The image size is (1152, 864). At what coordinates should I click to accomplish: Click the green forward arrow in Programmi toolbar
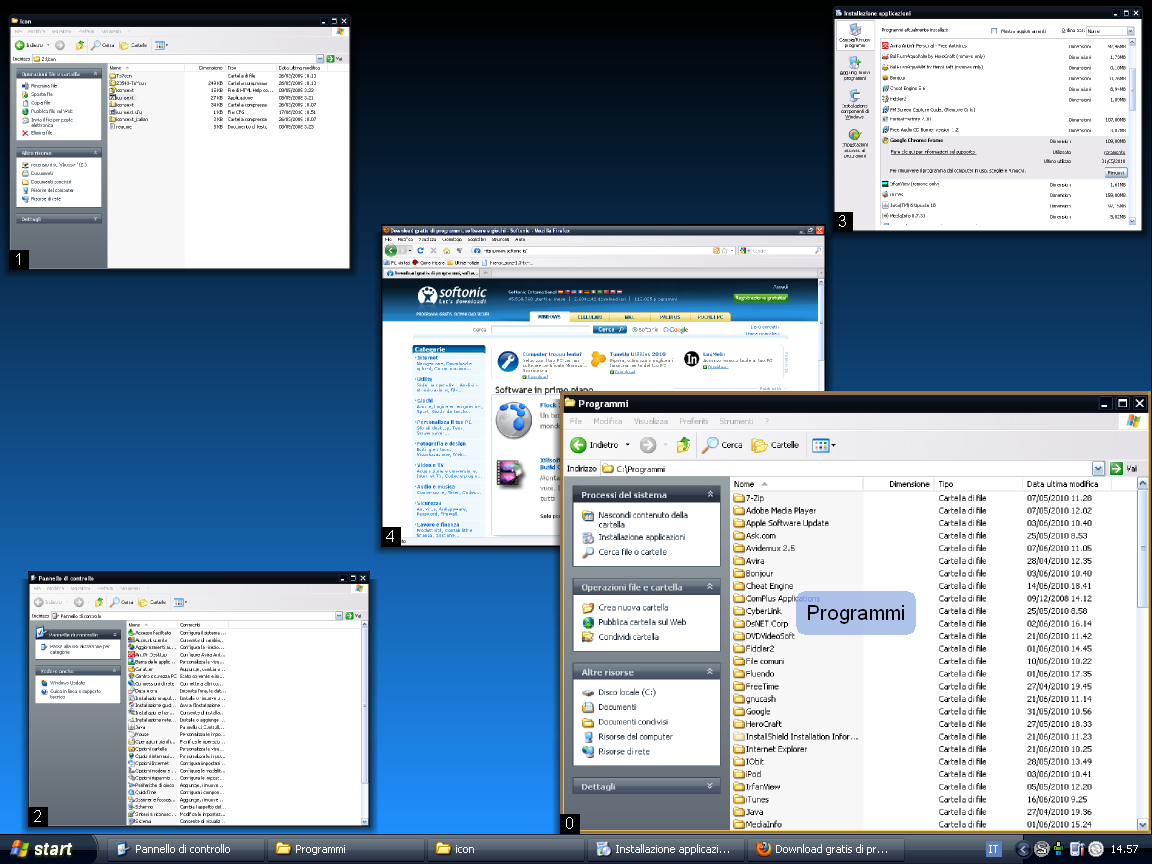(x=647, y=444)
